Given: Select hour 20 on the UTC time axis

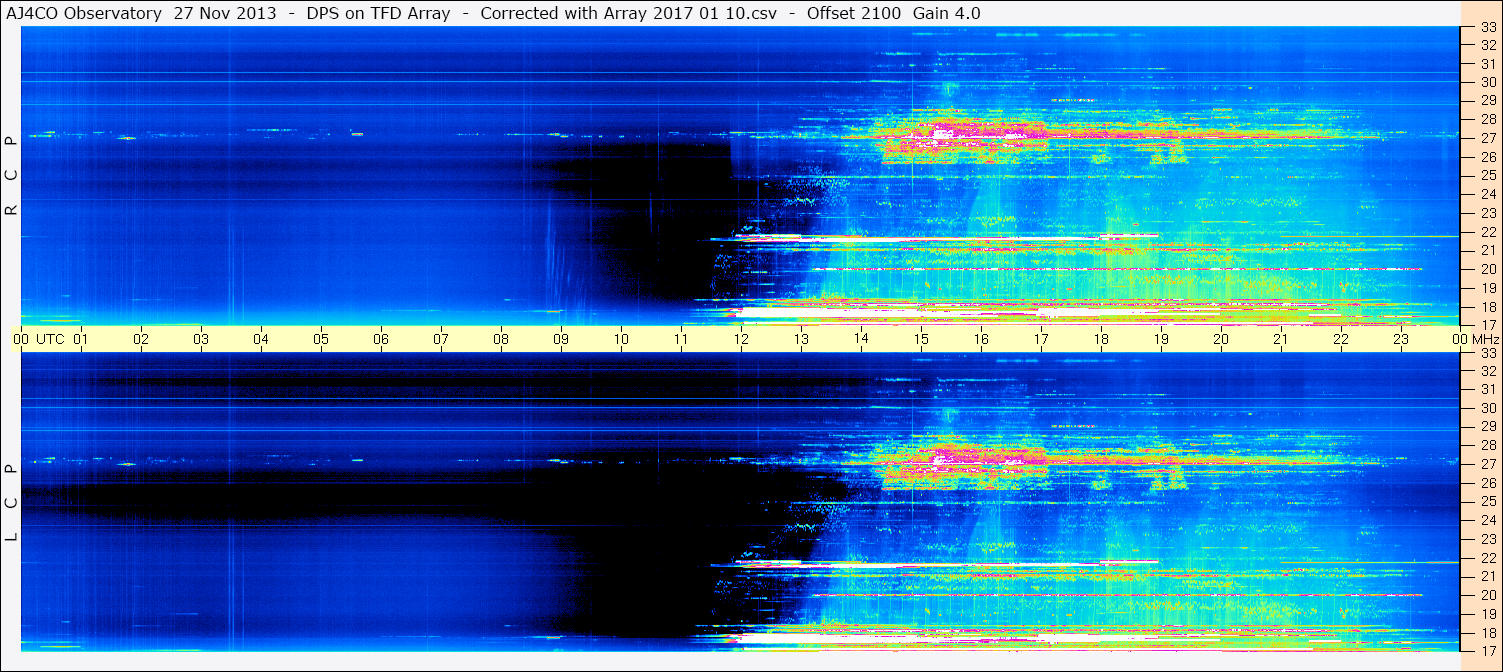Looking at the screenshot, I should [1221, 339].
